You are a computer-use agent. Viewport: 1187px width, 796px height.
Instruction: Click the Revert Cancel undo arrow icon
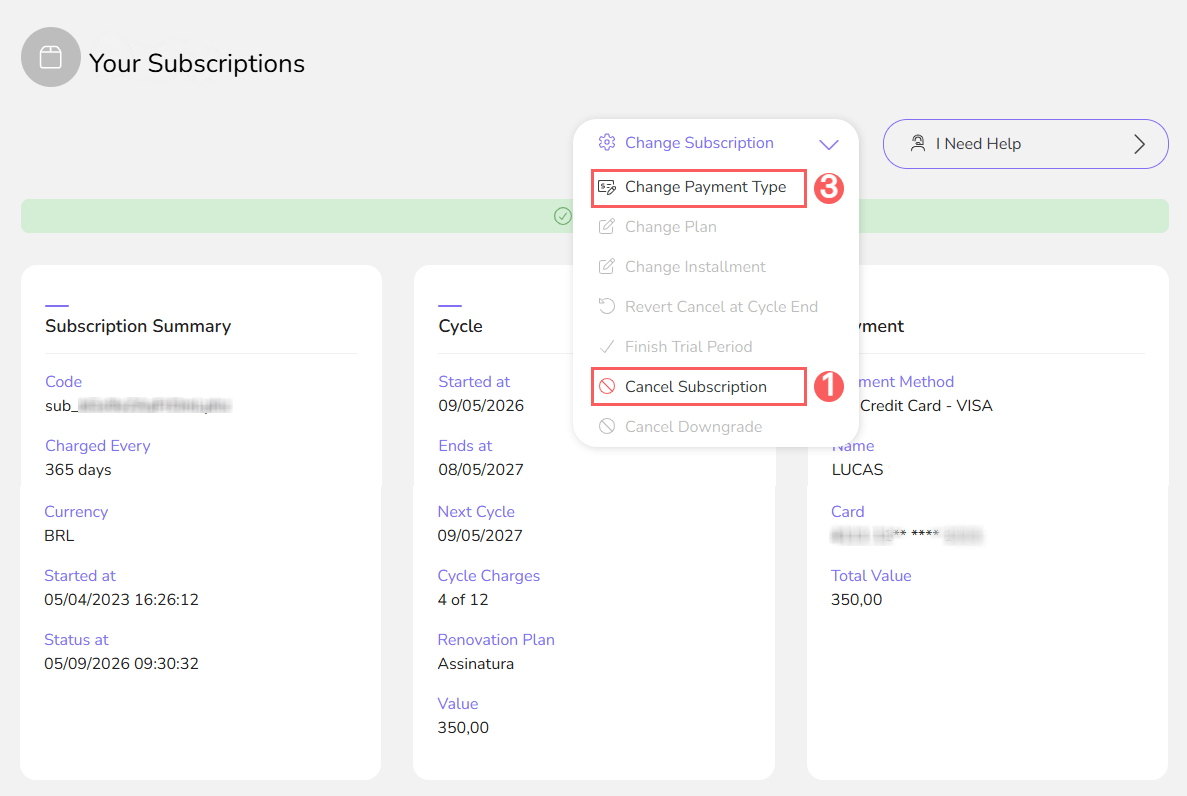607,306
